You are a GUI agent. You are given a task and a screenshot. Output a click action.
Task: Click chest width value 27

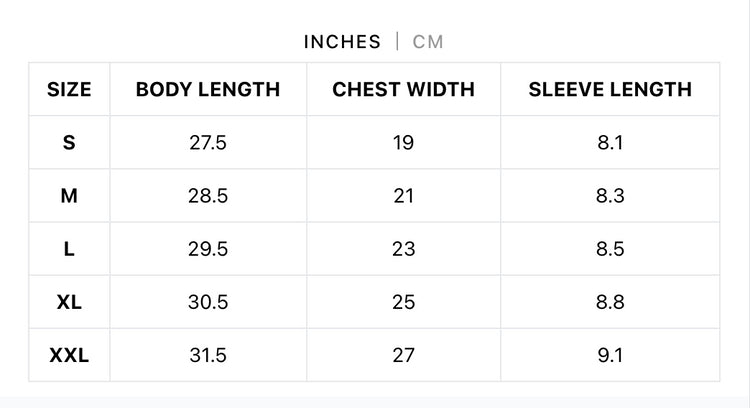click(403, 355)
